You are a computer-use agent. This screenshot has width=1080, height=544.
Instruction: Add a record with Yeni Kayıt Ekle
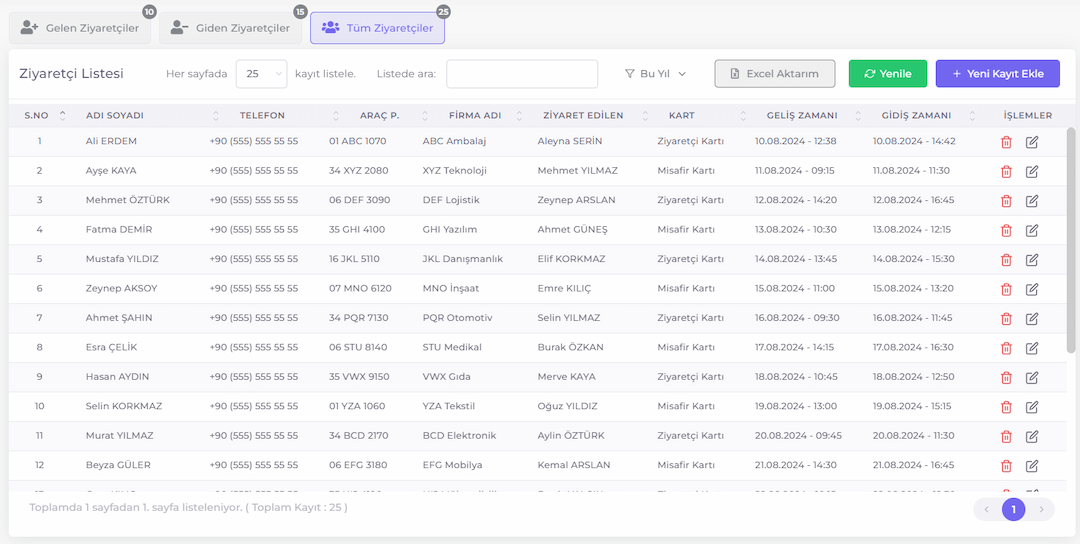pyautogui.click(x=997, y=74)
